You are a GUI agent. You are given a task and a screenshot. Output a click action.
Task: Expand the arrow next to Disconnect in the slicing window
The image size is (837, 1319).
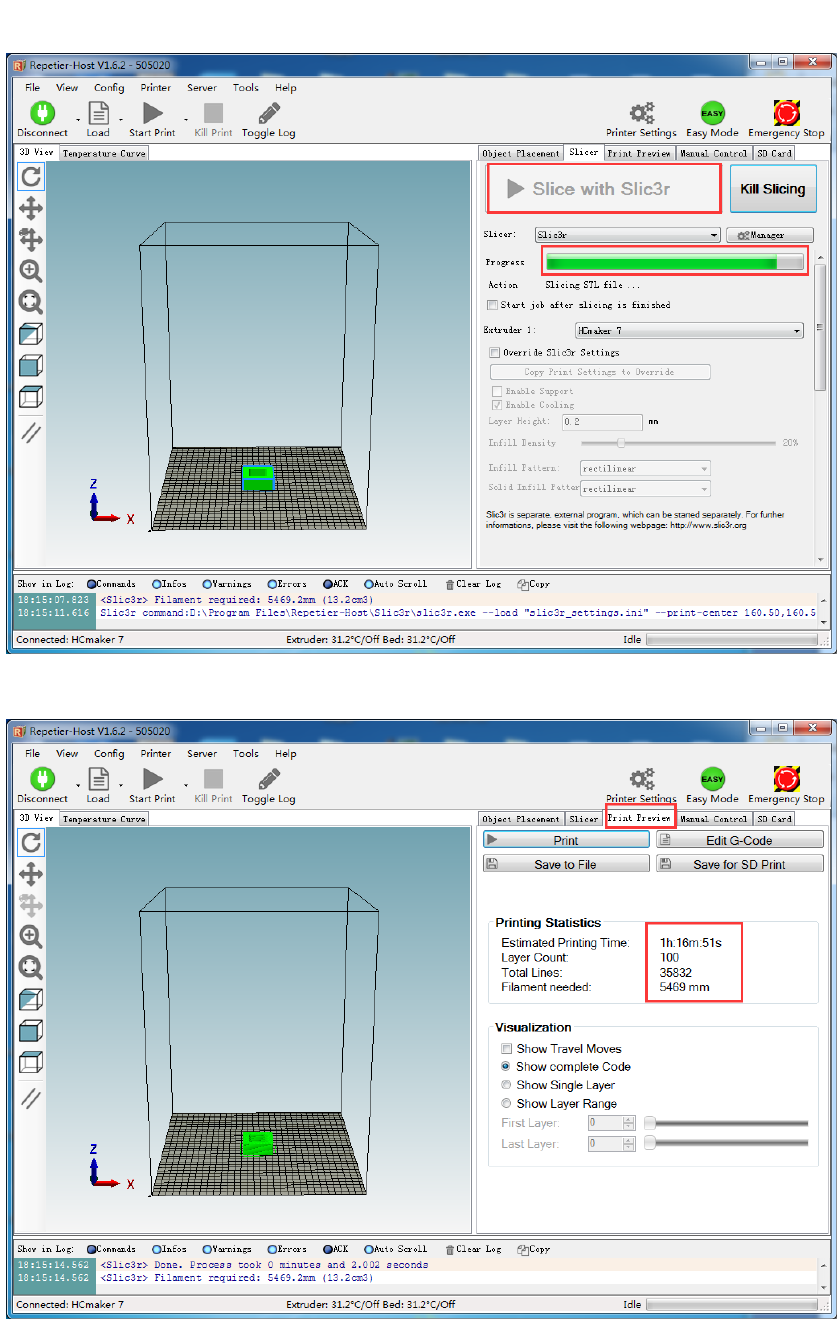(78, 120)
